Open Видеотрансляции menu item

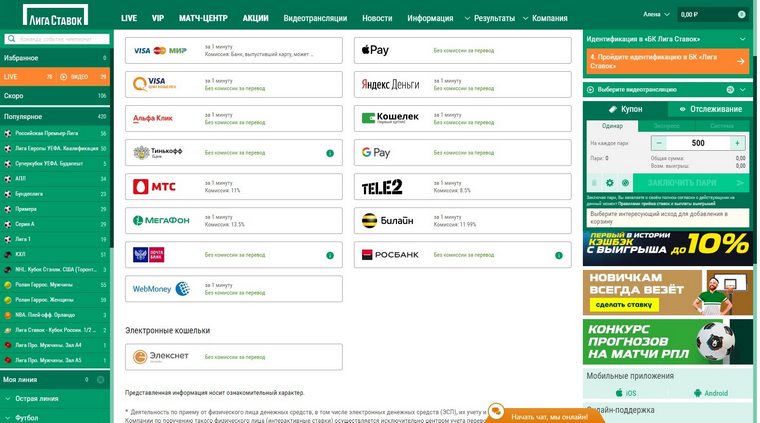tap(315, 18)
